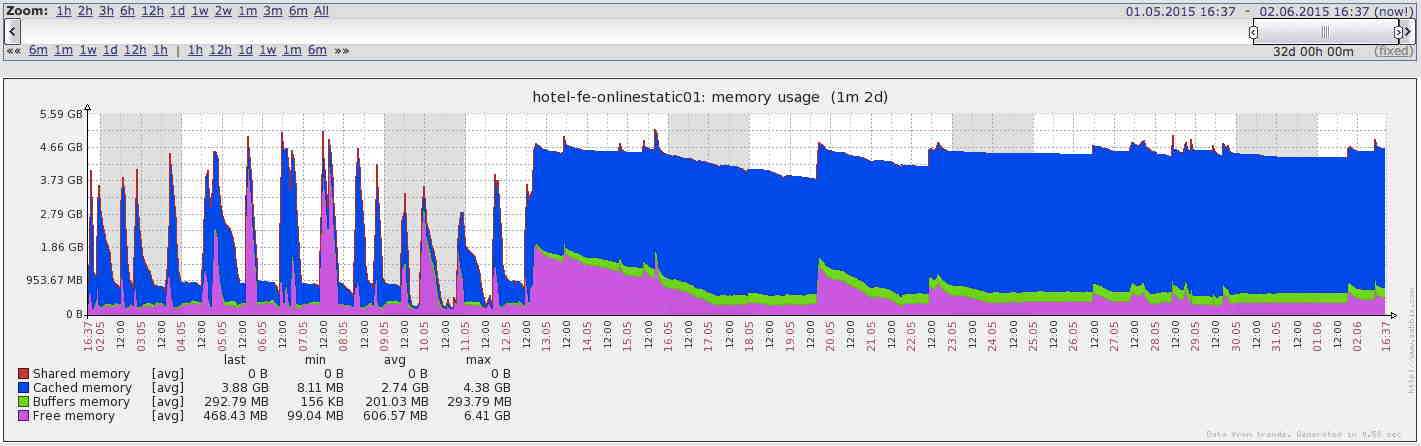Screen dimensions: 1421x446
Task: Click the left scroll arrow of the time bar
Action: (x=13, y=32)
